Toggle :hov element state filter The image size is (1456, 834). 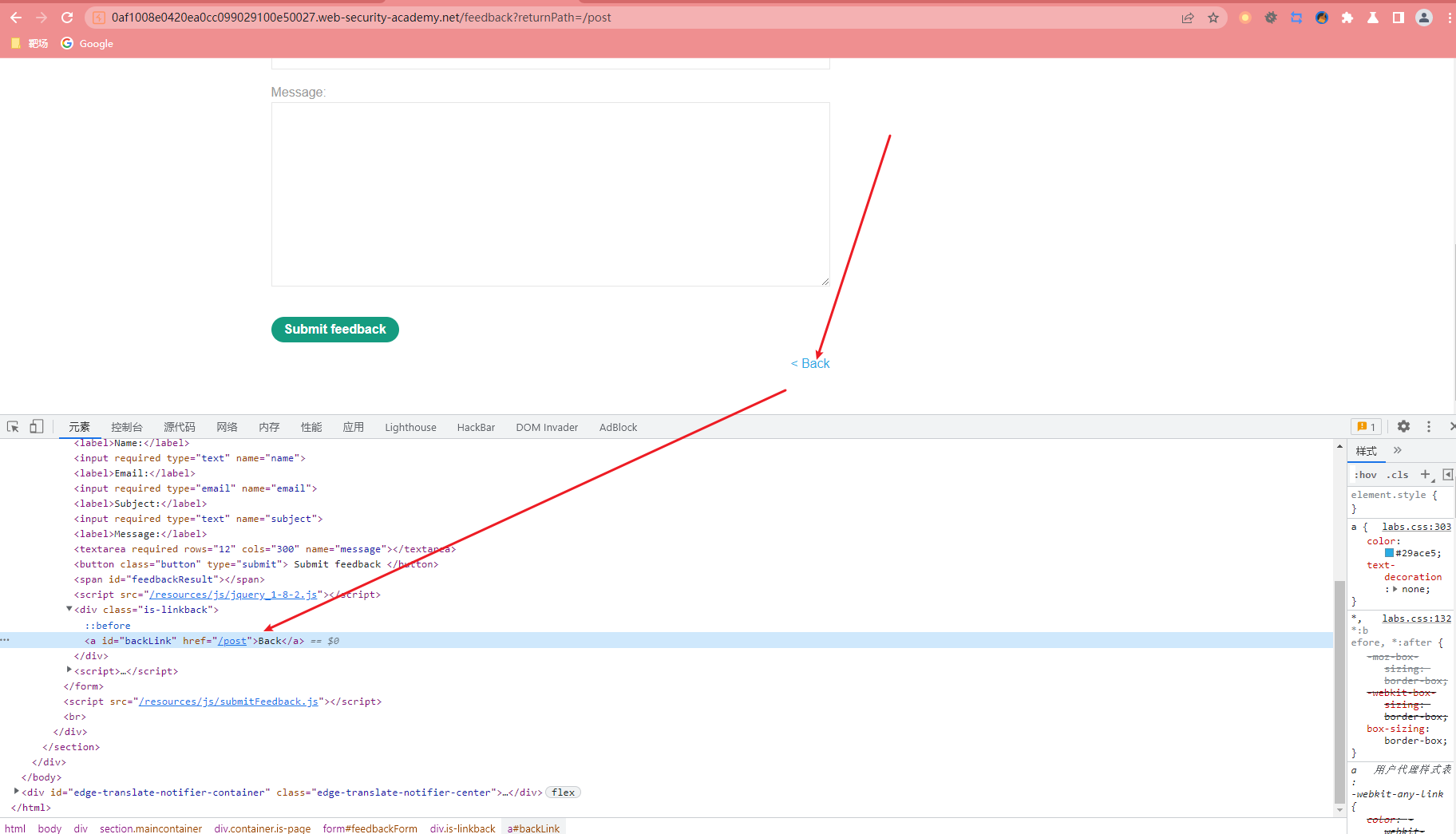click(1365, 474)
